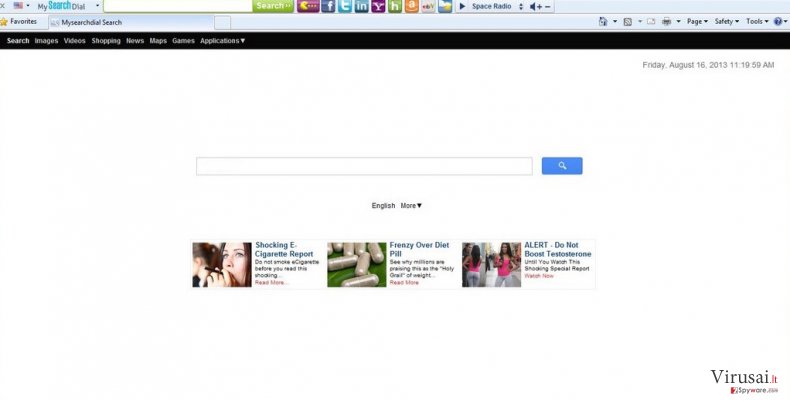Open the Tools menu
This screenshot has height=402, width=790.
757,22
